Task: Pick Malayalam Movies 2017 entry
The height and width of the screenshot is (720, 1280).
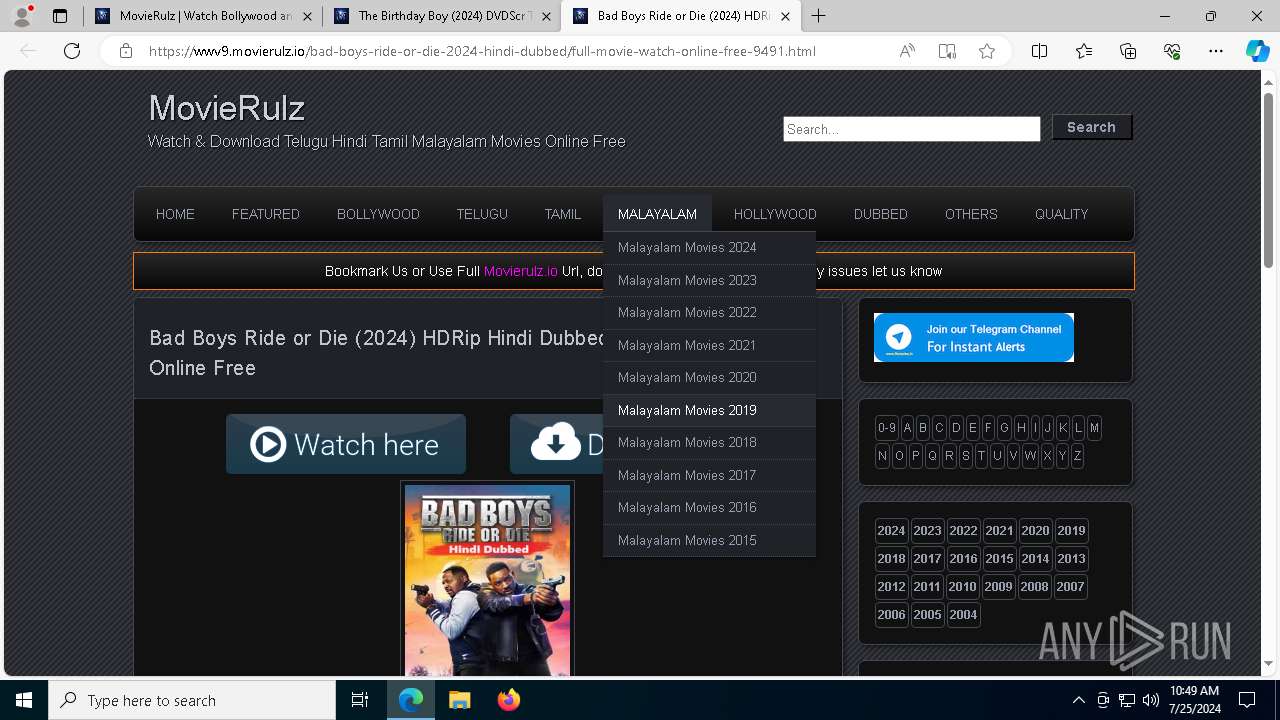Action: coord(709,475)
